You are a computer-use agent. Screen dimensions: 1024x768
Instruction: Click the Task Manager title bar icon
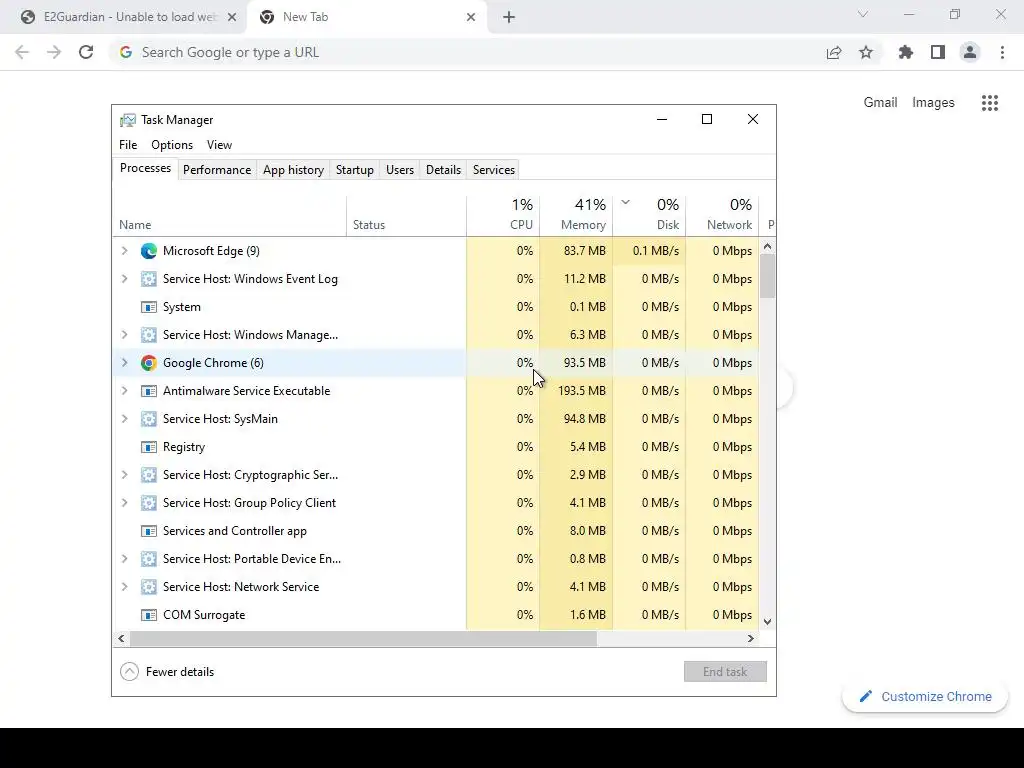tap(128, 120)
